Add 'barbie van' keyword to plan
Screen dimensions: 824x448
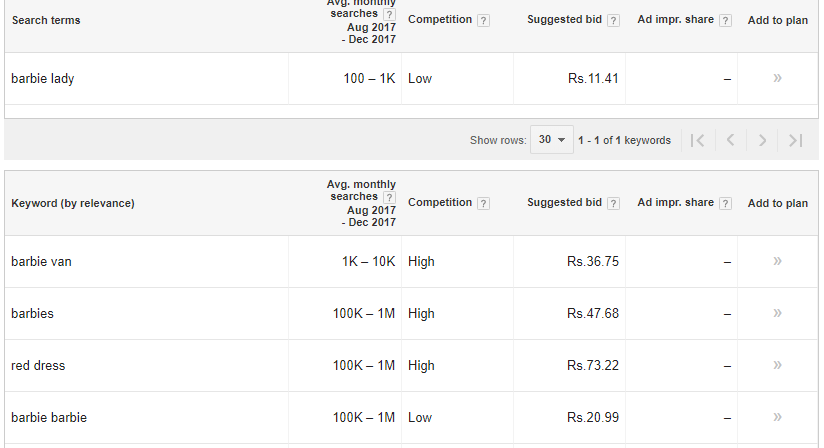point(777,261)
